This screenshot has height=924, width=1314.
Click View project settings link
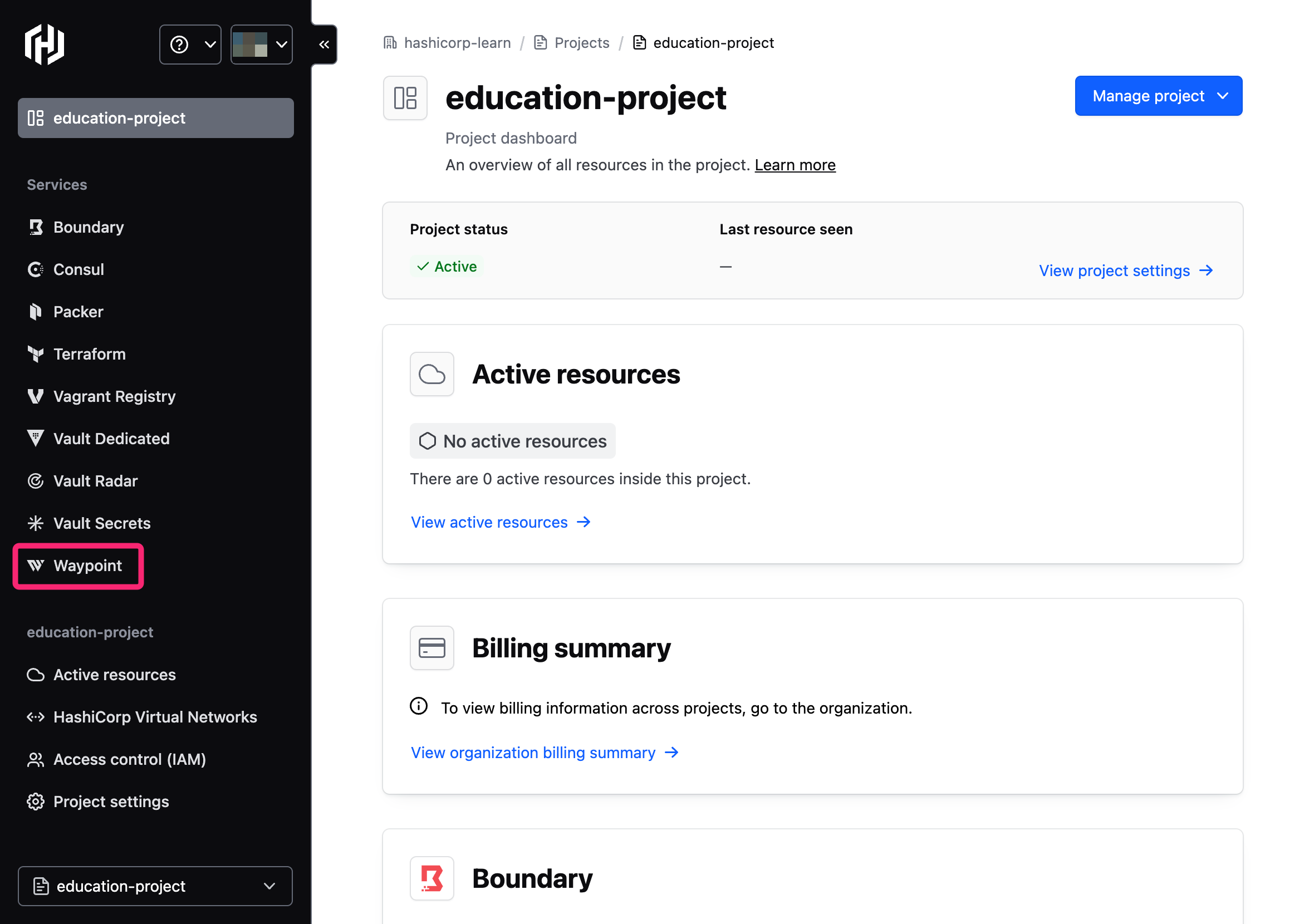click(1126, 271)
